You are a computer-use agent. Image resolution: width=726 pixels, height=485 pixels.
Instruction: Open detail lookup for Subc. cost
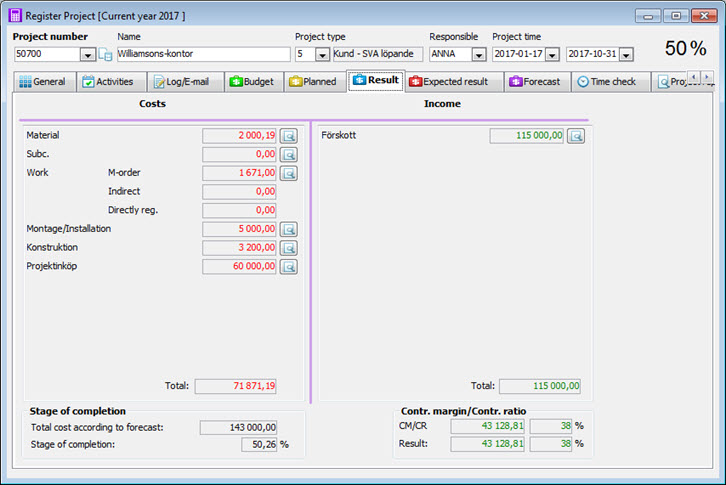click(x=289, y=155)
